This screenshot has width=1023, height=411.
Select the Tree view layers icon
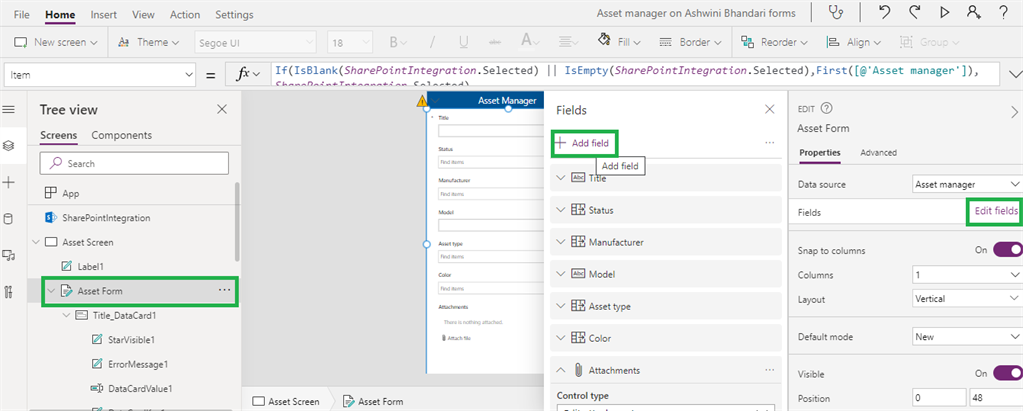[8, 145]
